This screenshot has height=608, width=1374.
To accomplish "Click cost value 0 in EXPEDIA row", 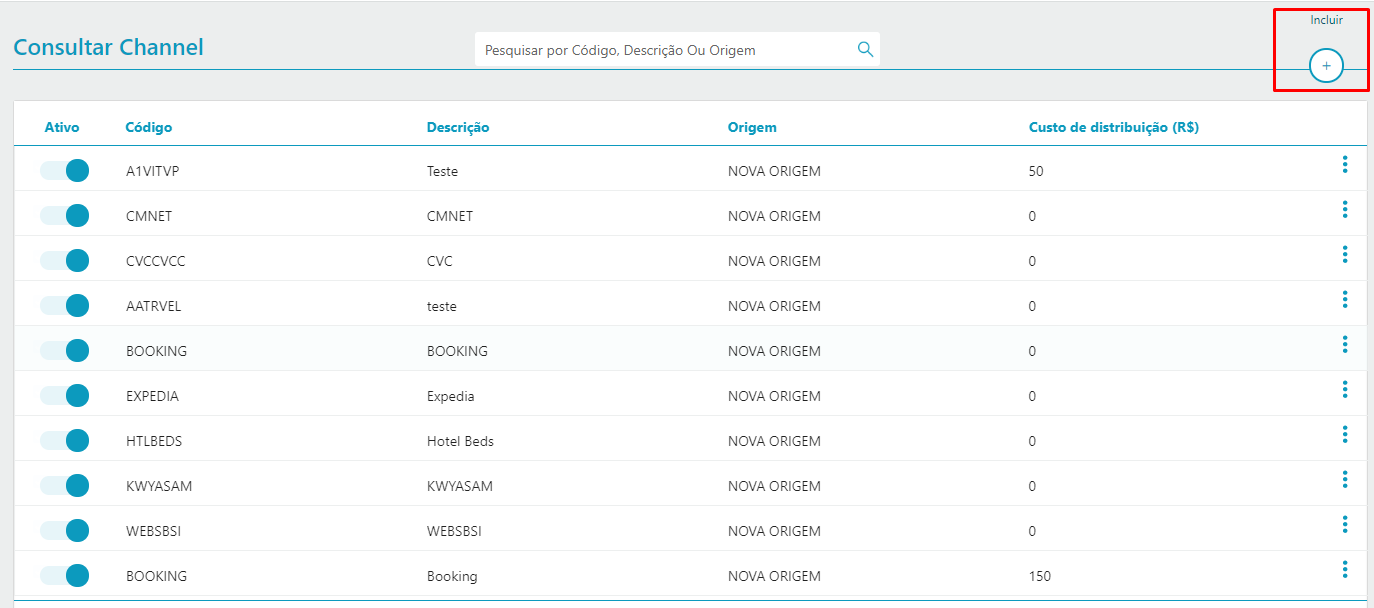I will click(x=1032, y=396).
